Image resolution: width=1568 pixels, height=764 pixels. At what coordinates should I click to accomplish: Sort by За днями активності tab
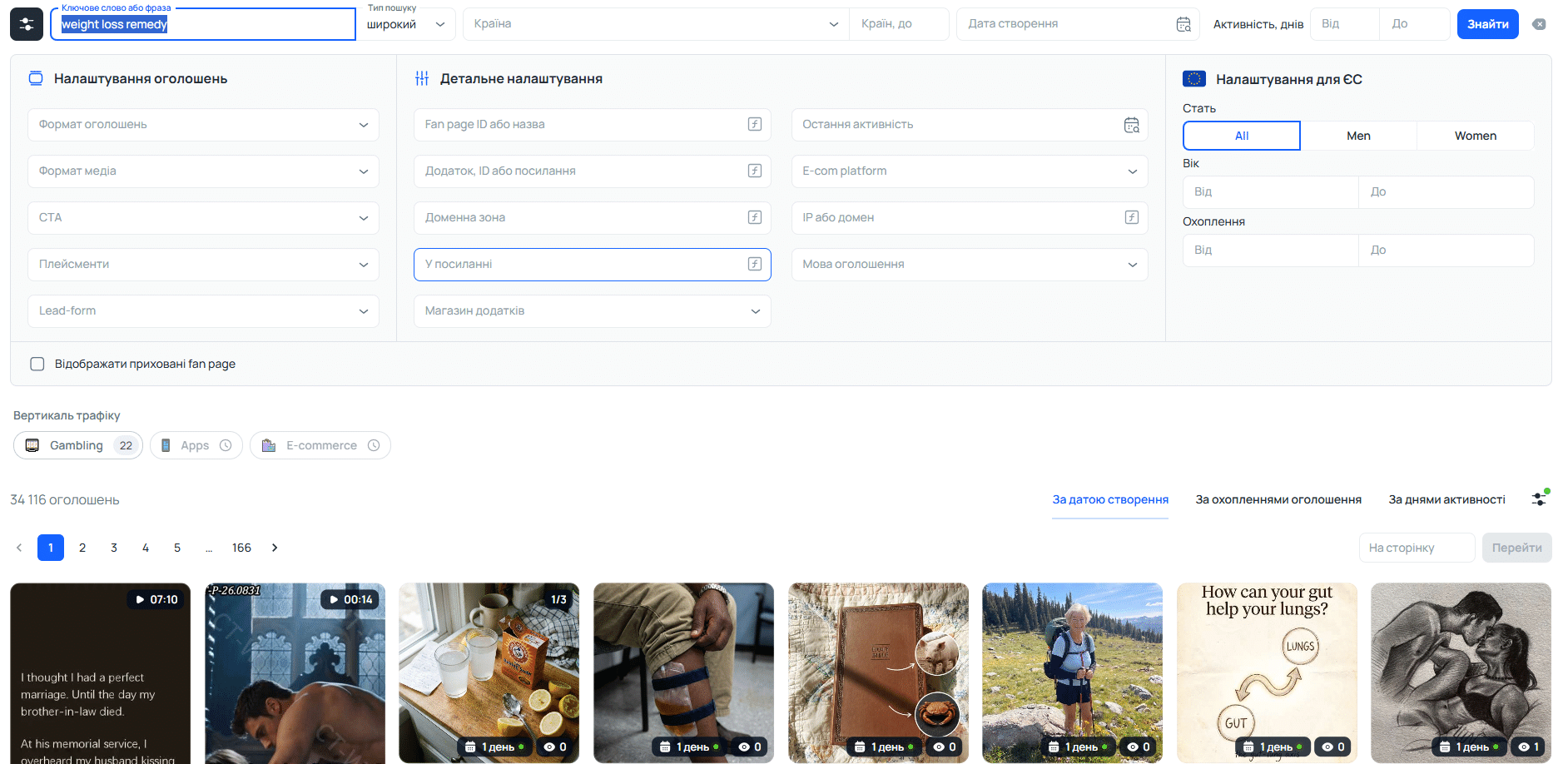(x=1446, y=499)
